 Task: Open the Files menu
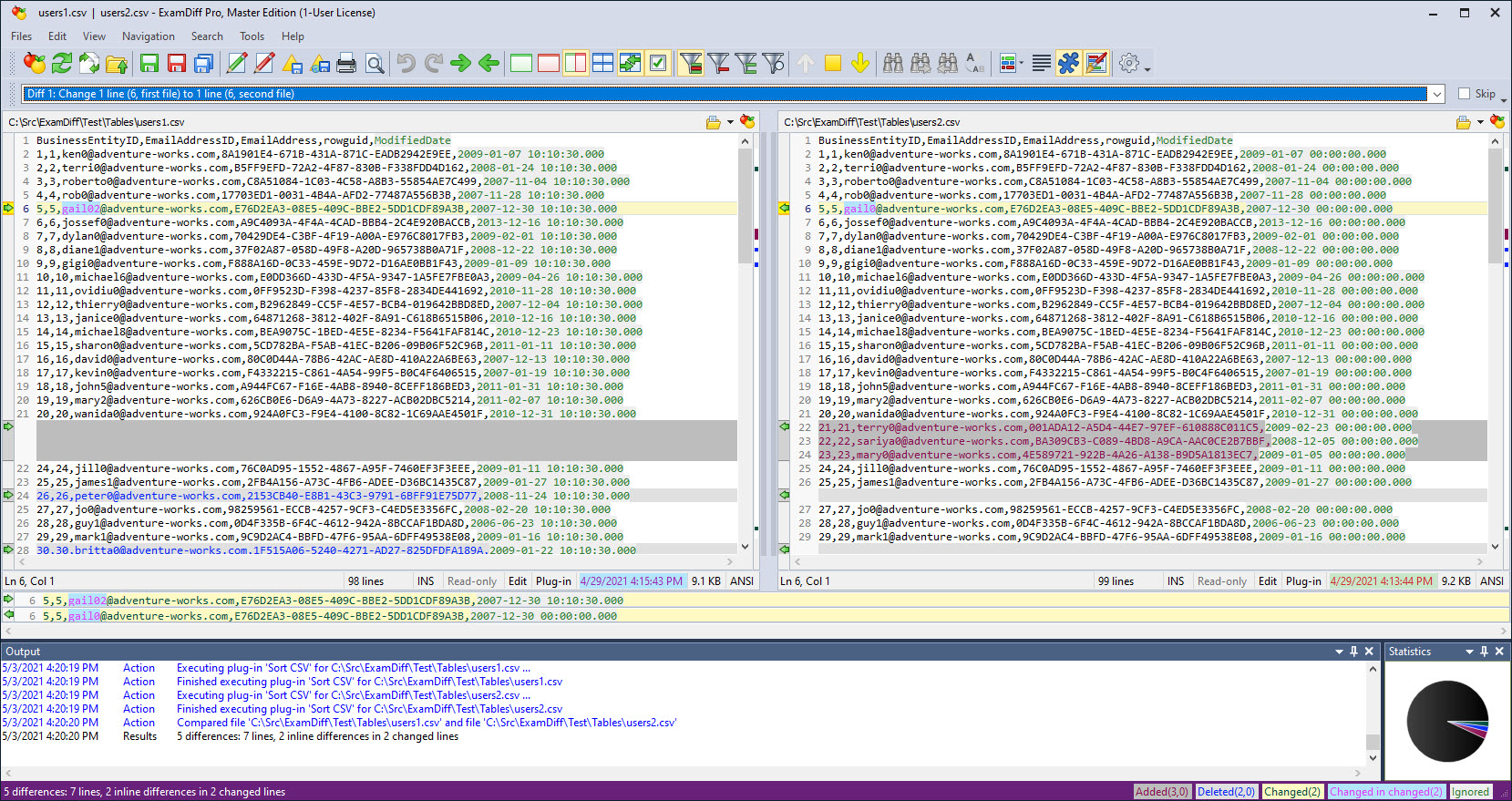point(21,36)
